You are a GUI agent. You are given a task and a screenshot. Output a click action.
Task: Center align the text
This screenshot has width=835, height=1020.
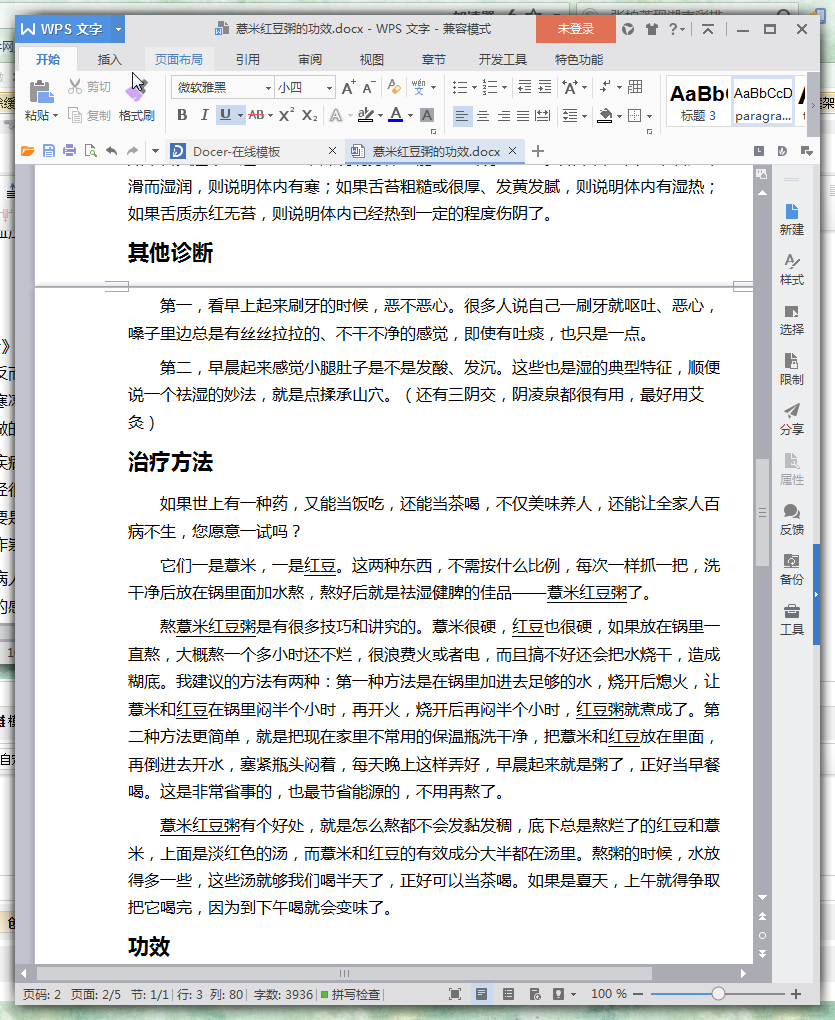pyautogui.click(x=483, y=116)
